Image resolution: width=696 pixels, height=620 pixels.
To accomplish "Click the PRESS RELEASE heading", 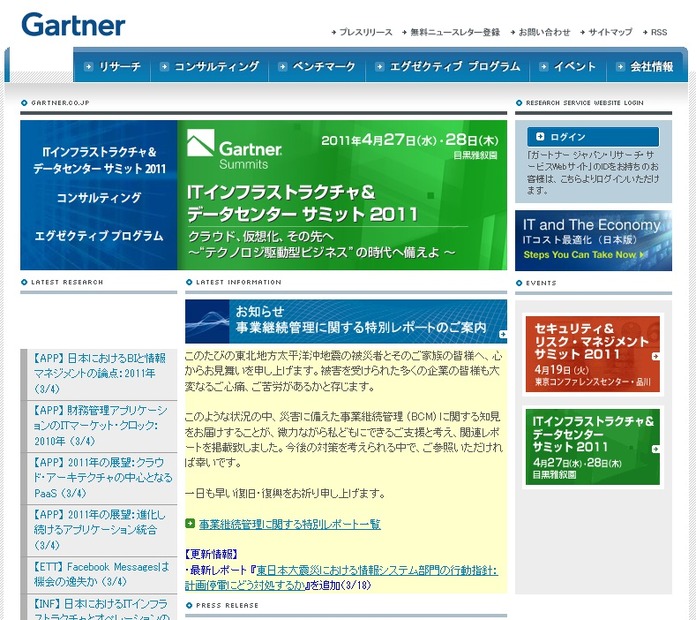I will (x=227, y=605).
